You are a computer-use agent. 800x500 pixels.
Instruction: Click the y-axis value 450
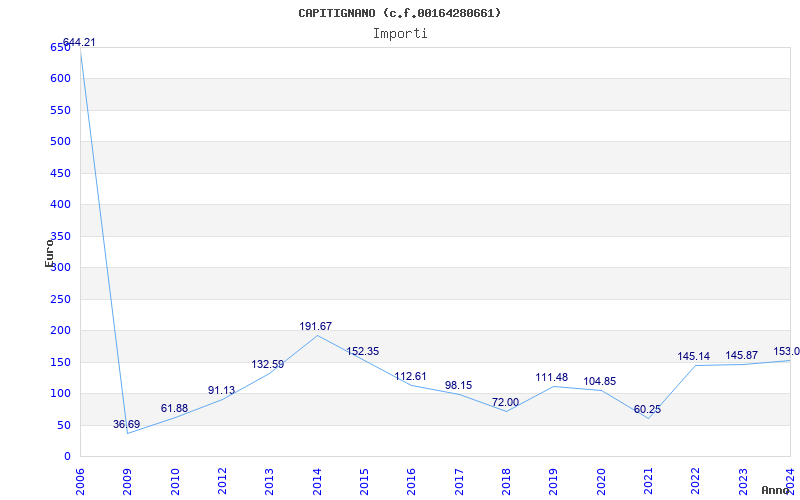60,173
